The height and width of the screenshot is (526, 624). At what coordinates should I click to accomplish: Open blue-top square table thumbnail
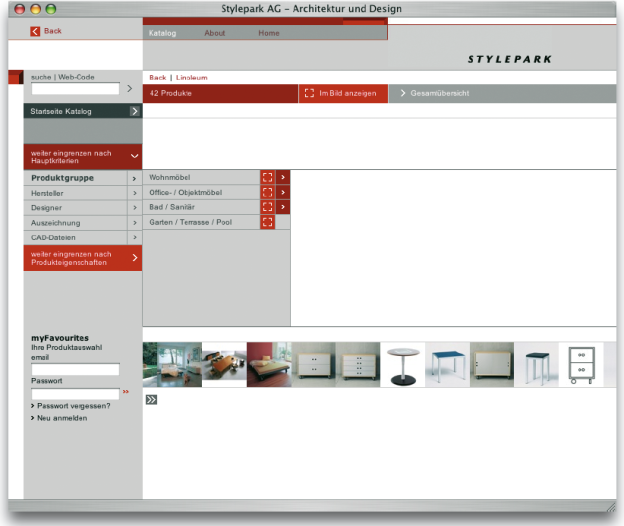click(447, 364)
